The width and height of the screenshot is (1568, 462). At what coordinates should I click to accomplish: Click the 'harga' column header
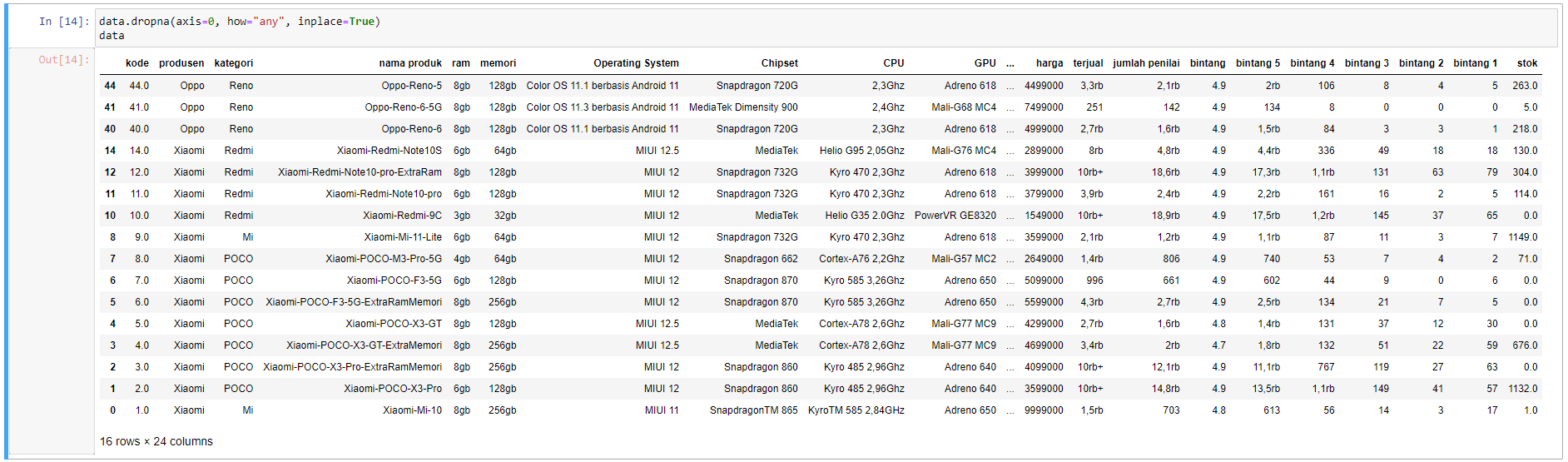click(1049, 63)
